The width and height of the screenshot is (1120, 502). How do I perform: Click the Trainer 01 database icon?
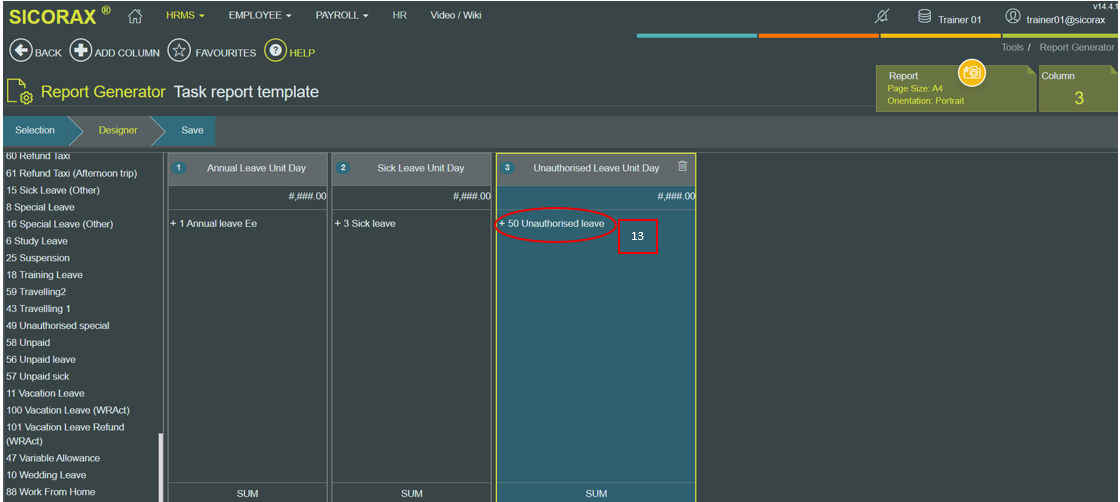(924, 16)
